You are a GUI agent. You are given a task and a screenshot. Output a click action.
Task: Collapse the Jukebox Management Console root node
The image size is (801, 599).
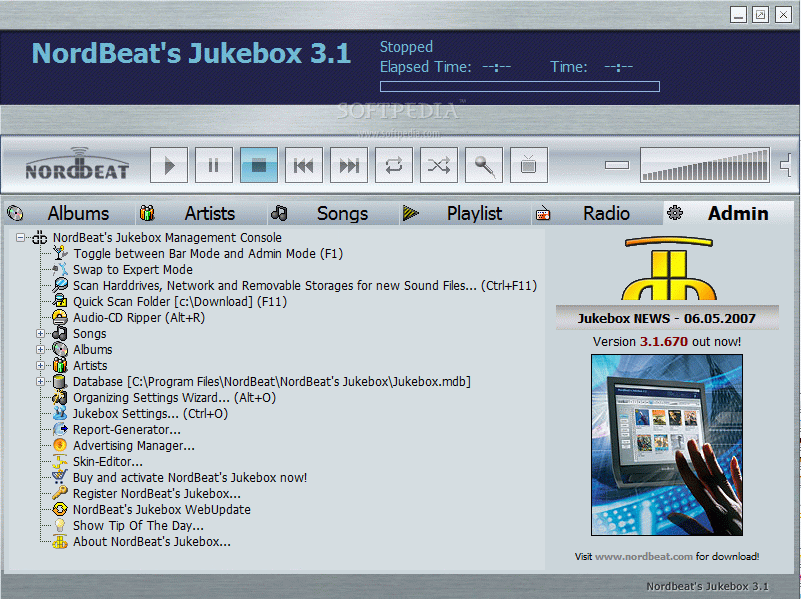[x=20, y=237]
